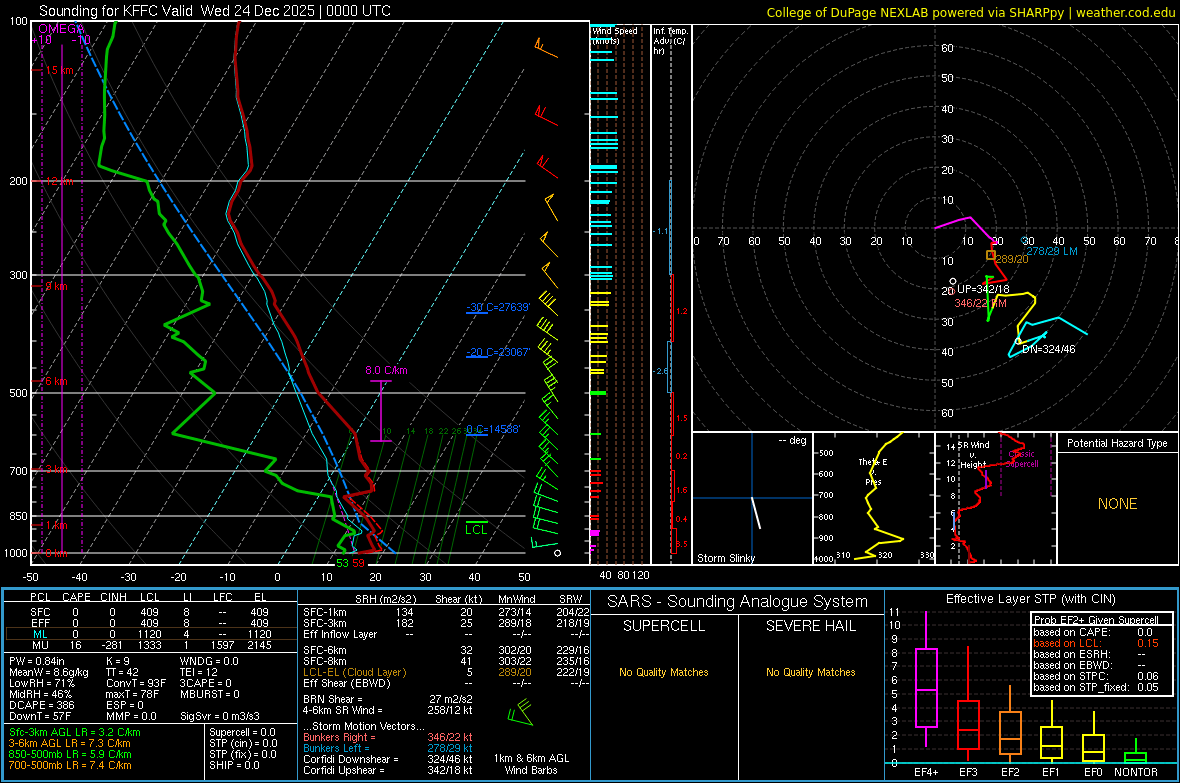
Task: Click the 278/29 LM hodograph label
Action: (1052, 251)
